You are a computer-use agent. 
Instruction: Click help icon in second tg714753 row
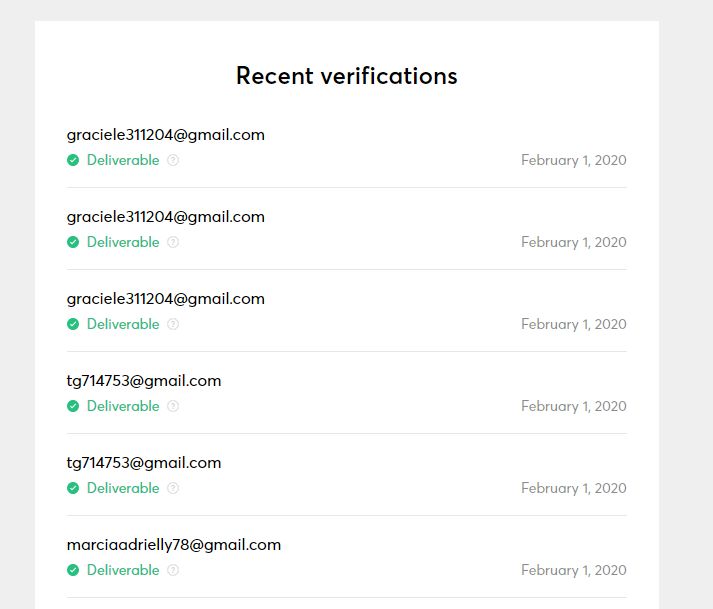click(173, 488)
